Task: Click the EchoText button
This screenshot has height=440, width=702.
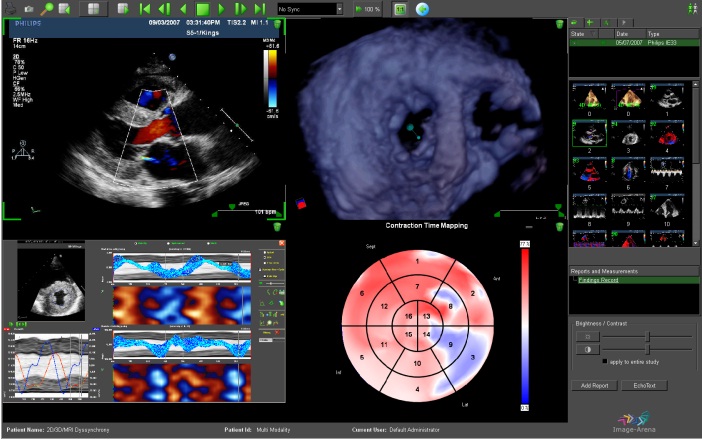Action: point(644,385)
